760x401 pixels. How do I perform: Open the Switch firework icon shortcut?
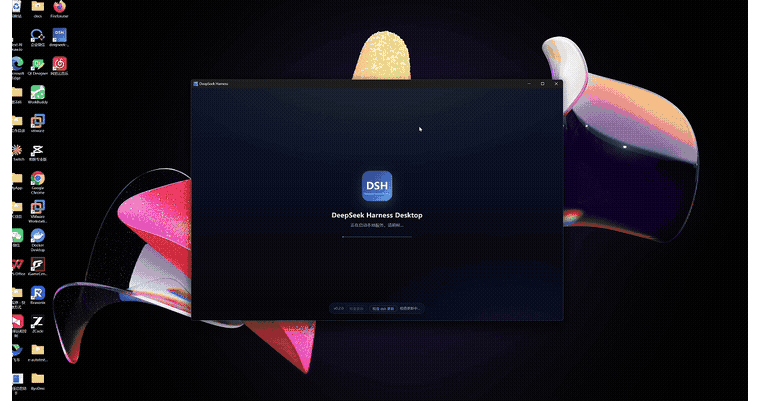tap(18, 152)
